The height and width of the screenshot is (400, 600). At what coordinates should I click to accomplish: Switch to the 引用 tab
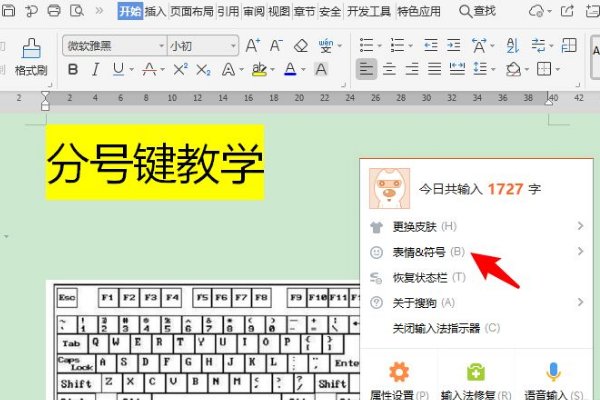tap(228, 11)
